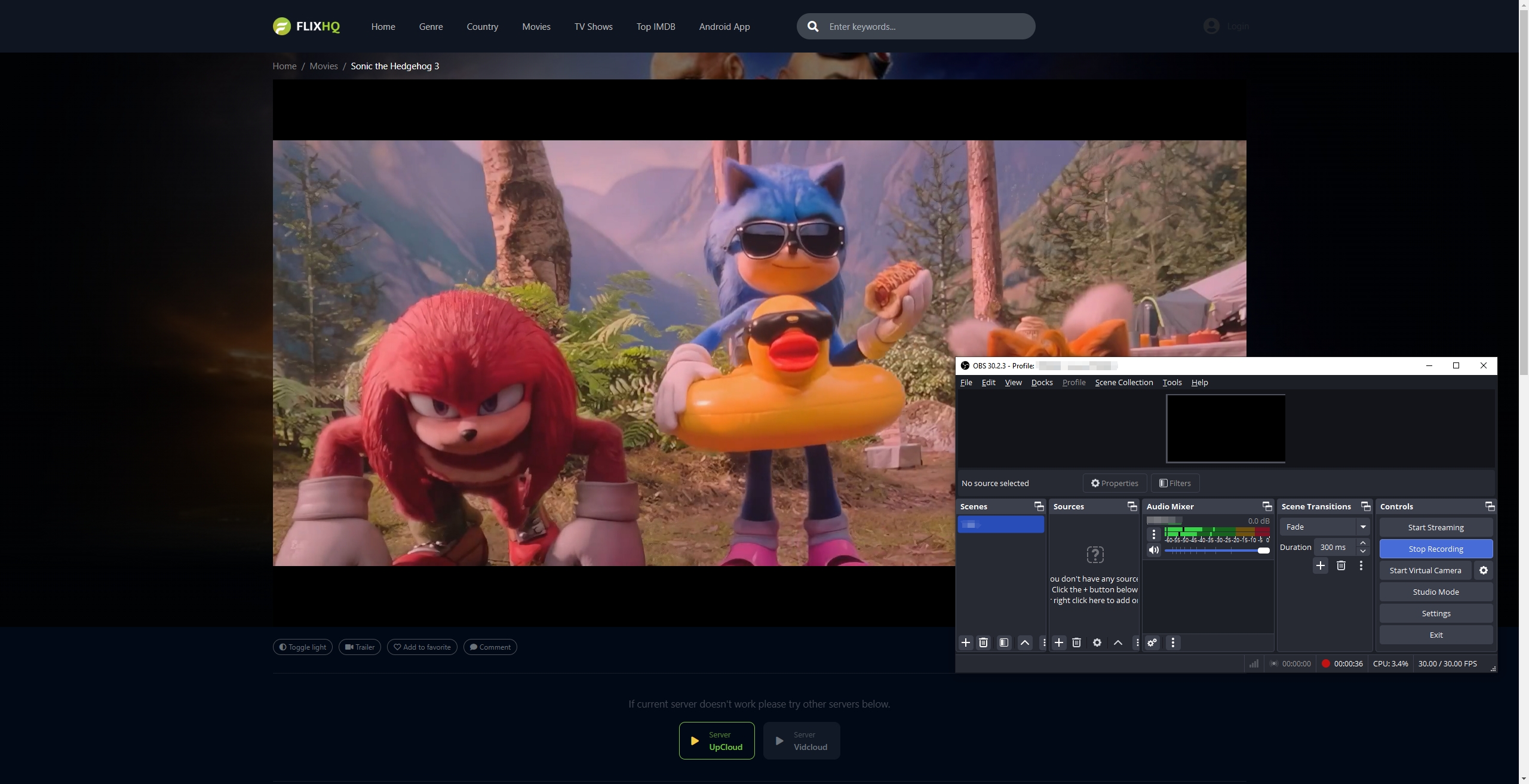Viewport: 1529px width, 784px height.
Task: Mute the audio mixer channel speaker
Action: tap(1154, 551)
